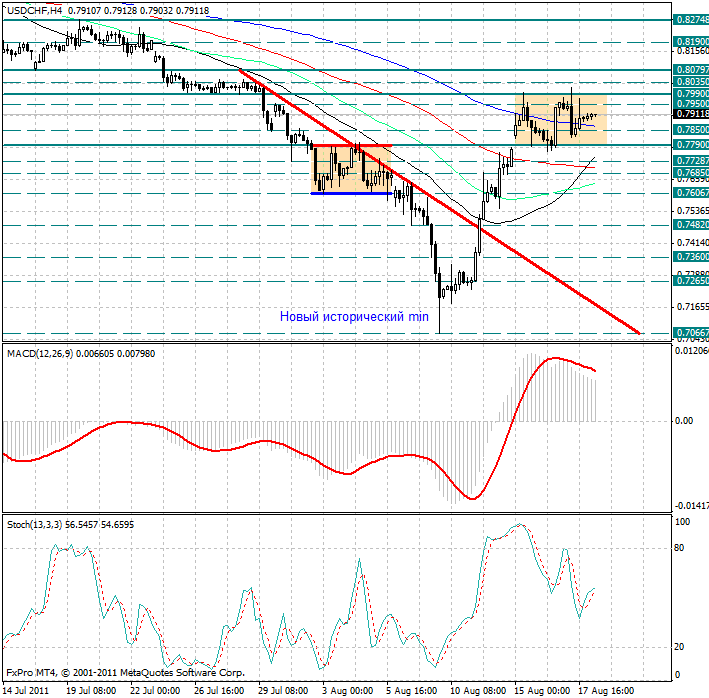The width and height of the screenshot is (709, 698).
Task: Select the short blue horizontal support line
Action: point(351,193)
